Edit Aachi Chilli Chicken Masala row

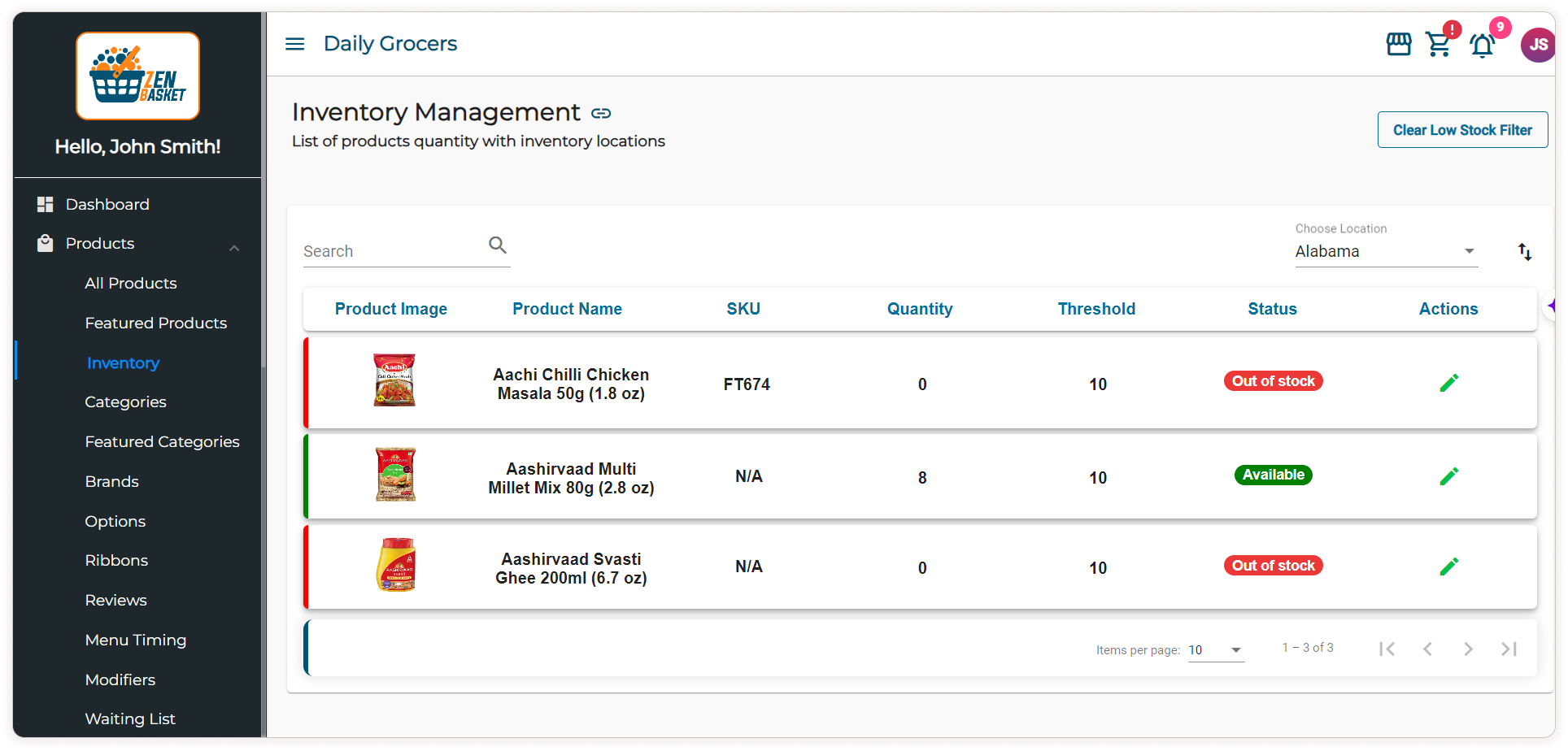coord(1448,383)
